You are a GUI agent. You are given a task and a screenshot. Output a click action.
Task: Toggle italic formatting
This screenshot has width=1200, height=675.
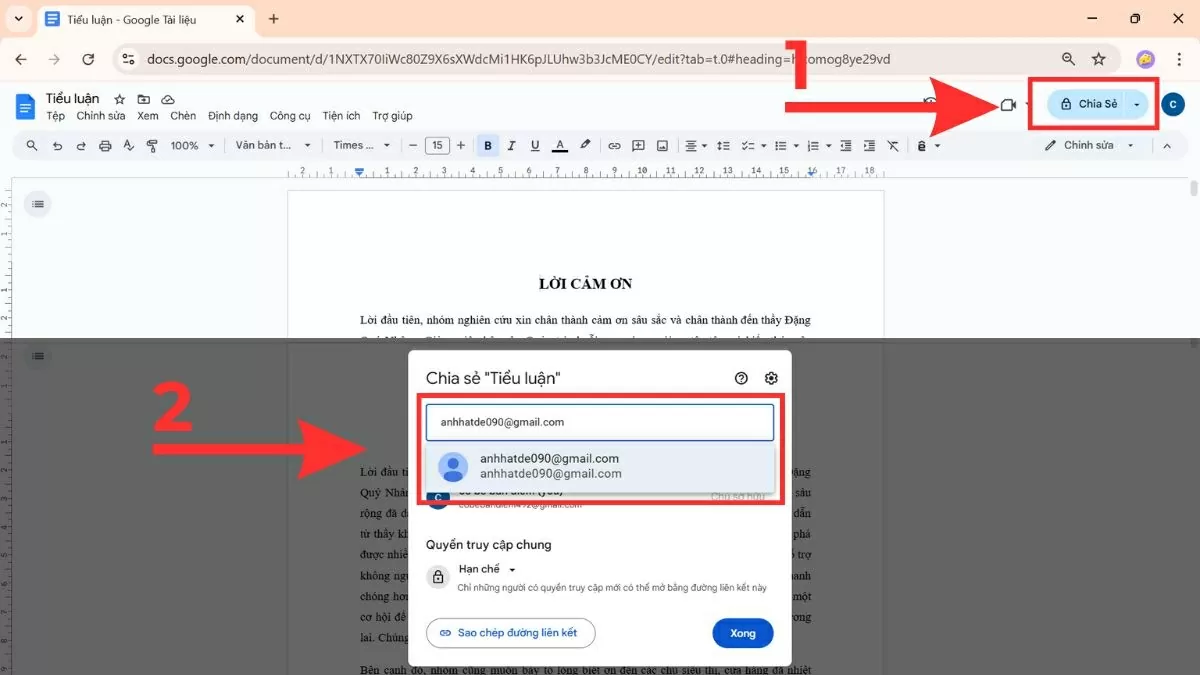(x=512, y=146)
